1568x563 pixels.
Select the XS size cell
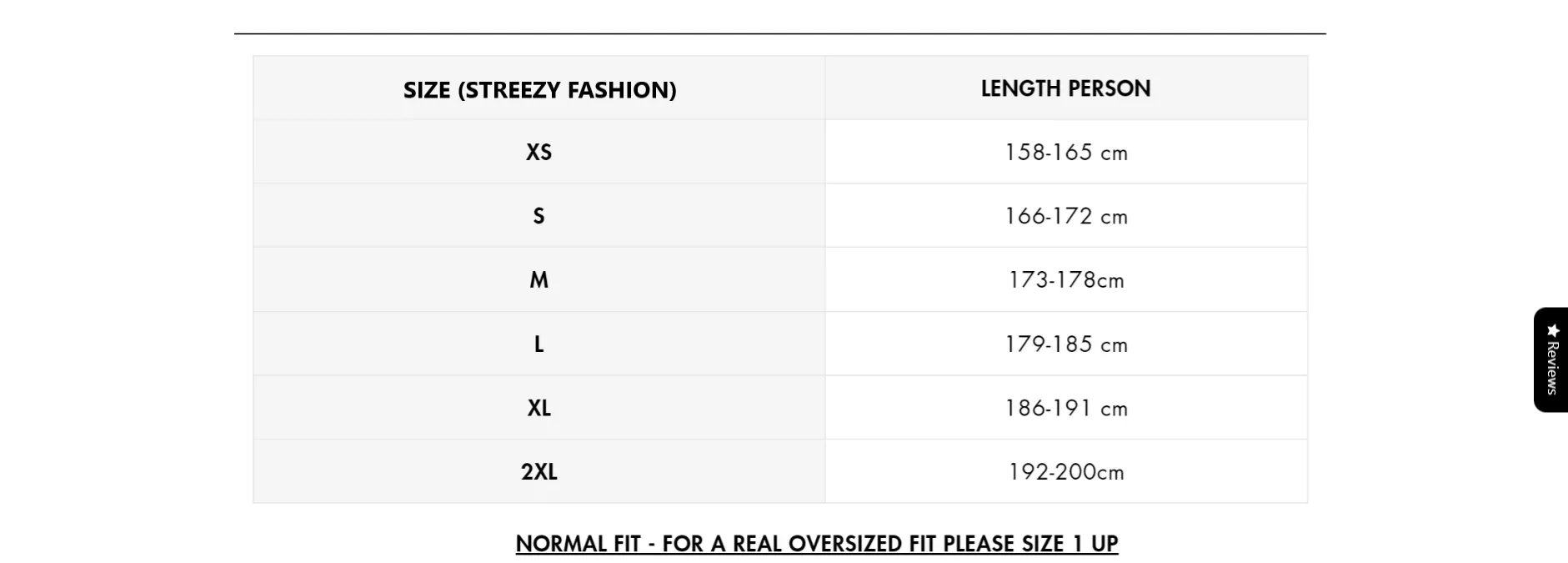point(539,152)
